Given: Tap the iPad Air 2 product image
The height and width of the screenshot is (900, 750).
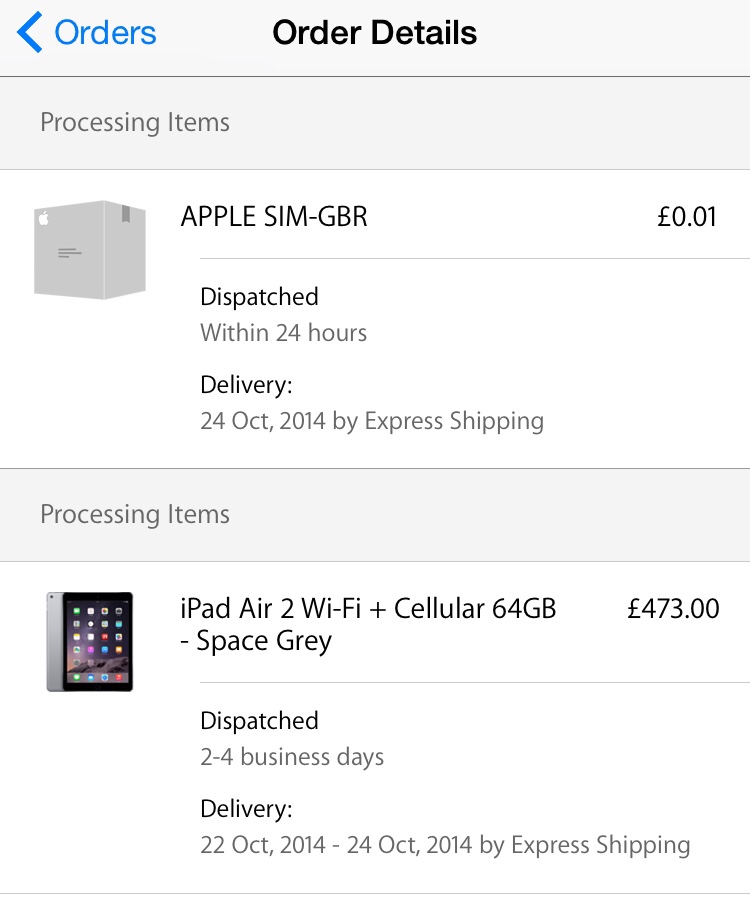Looking at the screenshot, I should [x=89, y=641].
